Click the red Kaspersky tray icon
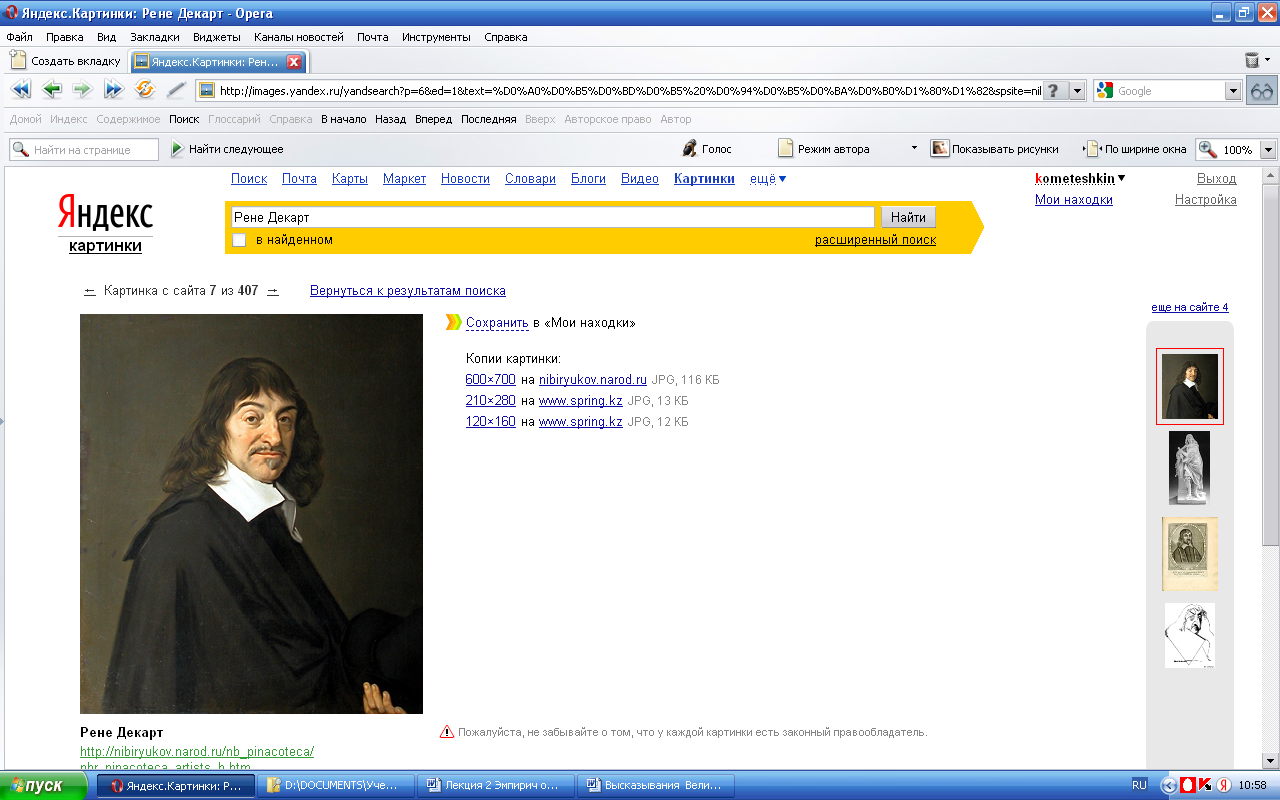The height and width of the screenshot is (800, 1280). tap(1205, 785)
